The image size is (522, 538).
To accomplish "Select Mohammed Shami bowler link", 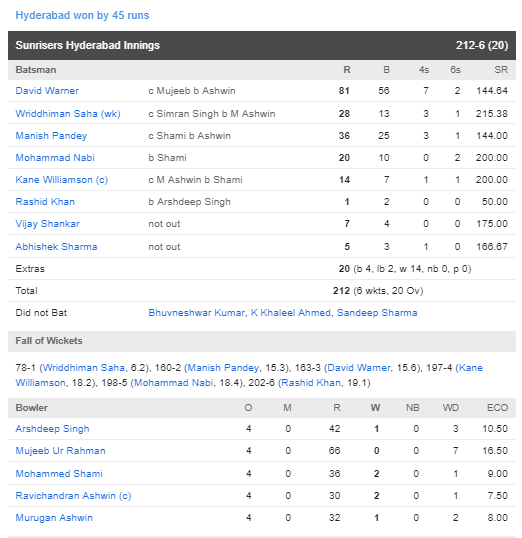I will [x=59, y=473].
